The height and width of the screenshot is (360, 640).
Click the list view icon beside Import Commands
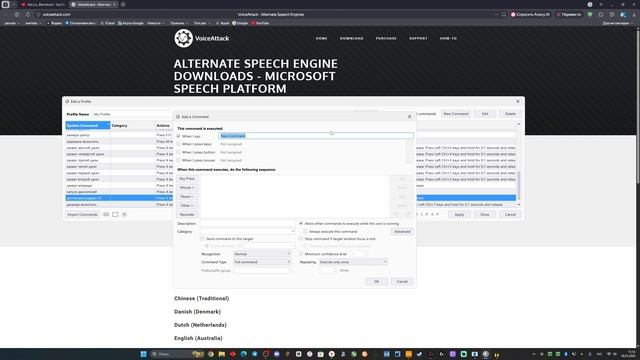[x=106, y=214]
